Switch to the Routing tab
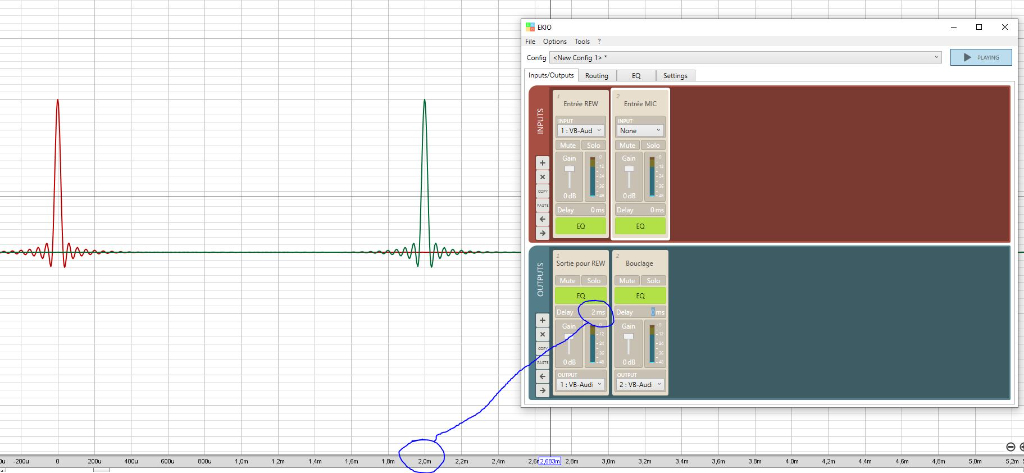 [x=596, y=76]
